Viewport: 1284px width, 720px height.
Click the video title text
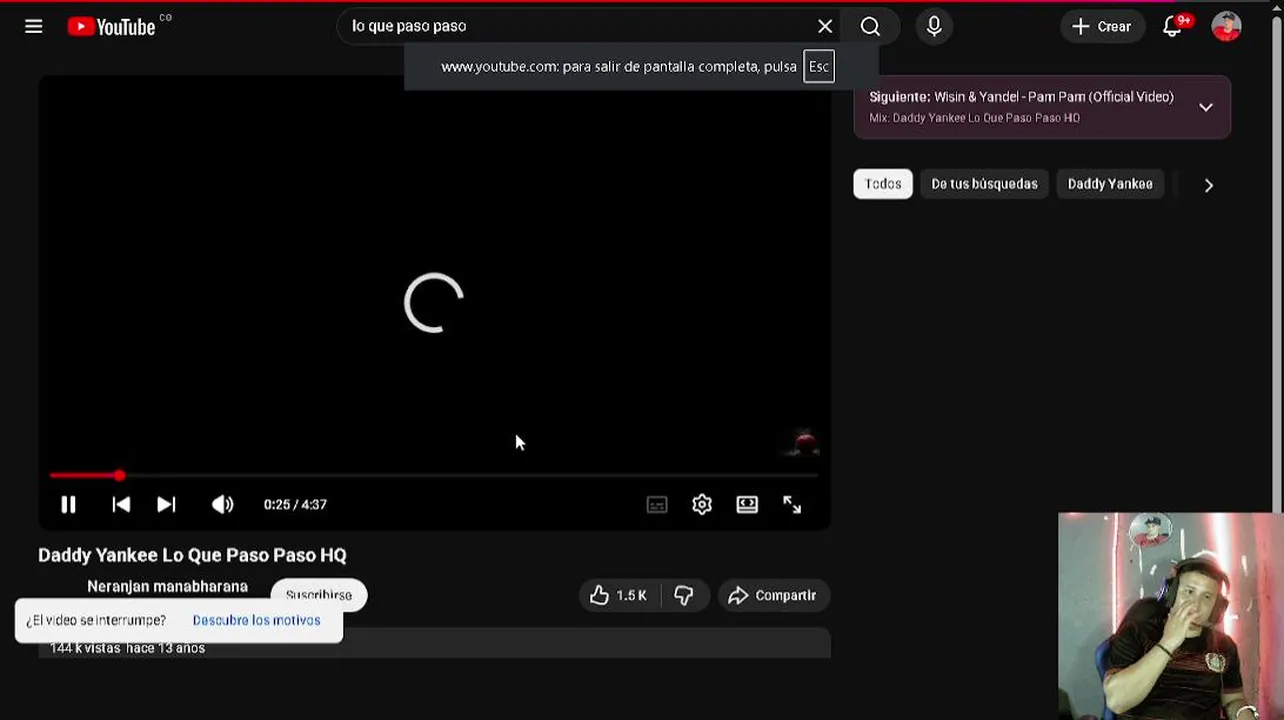(192, 555)
